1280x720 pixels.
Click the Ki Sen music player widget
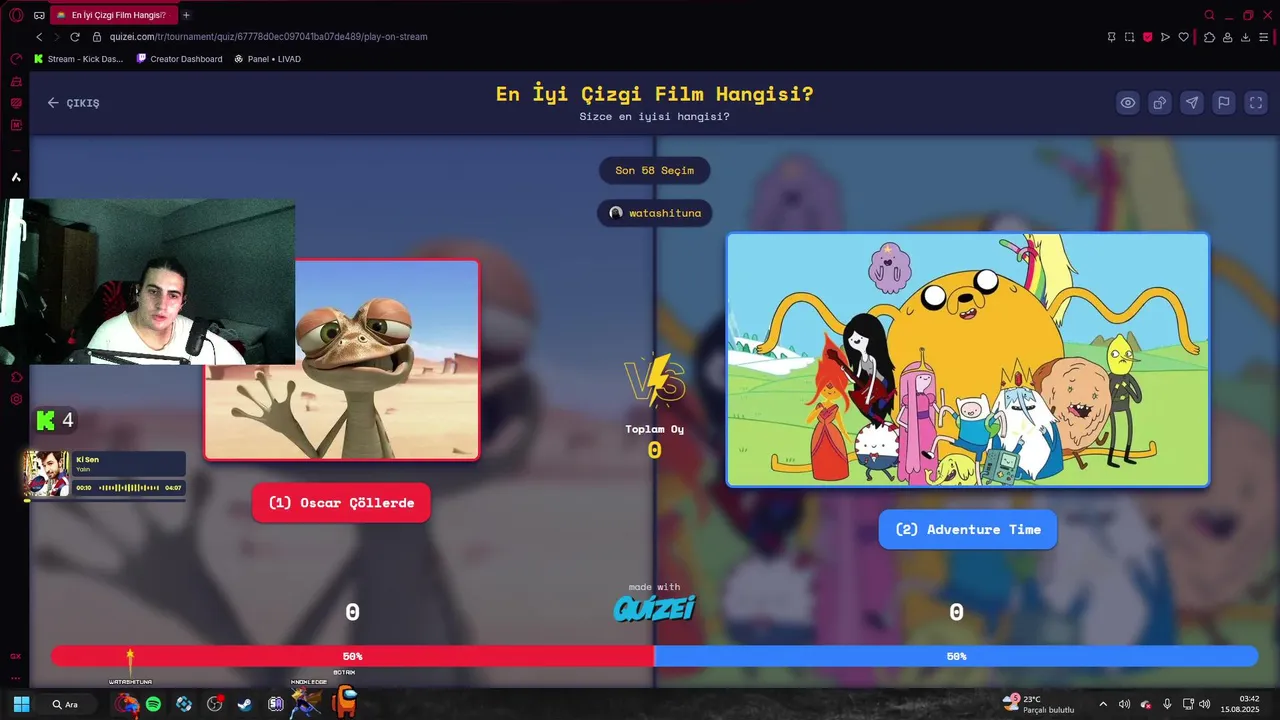click(105, 474)
